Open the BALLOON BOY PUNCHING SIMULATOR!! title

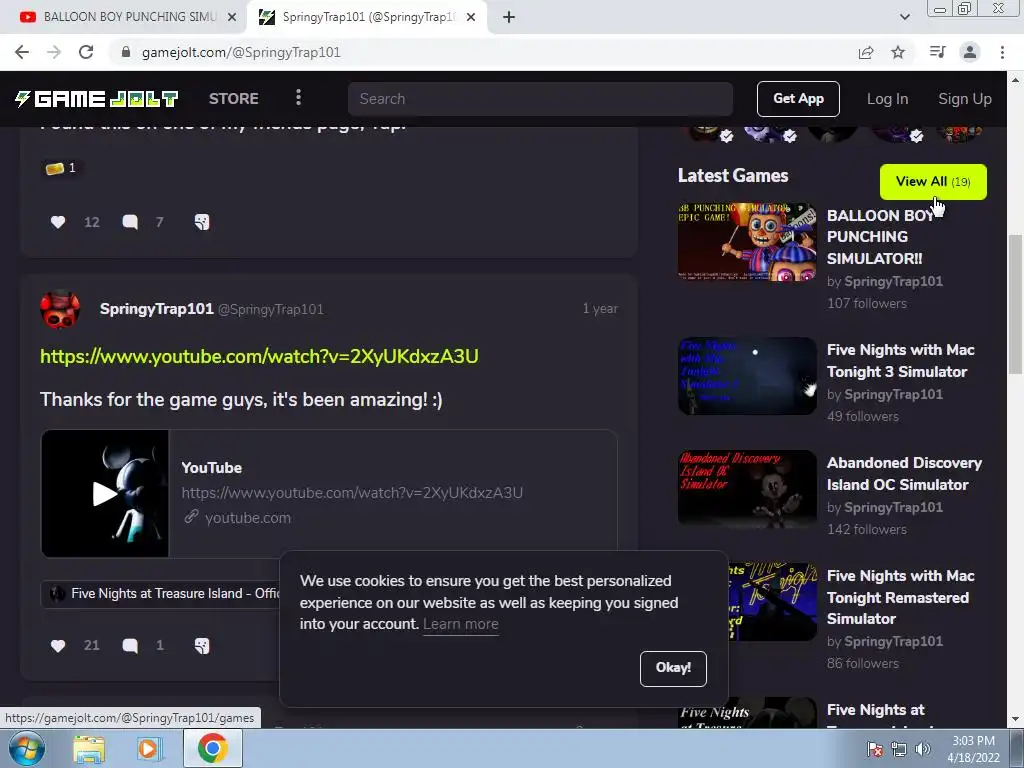tap(881, 236)
